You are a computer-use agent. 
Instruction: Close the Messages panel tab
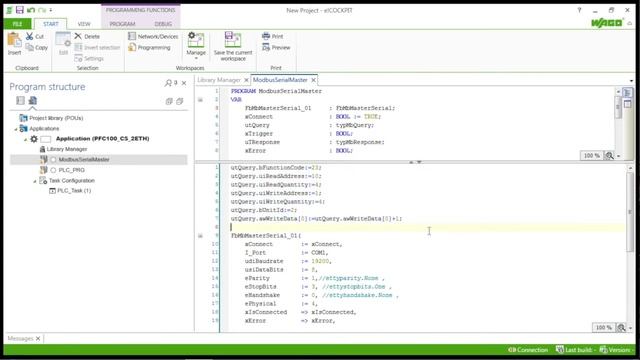click(38, 338)
